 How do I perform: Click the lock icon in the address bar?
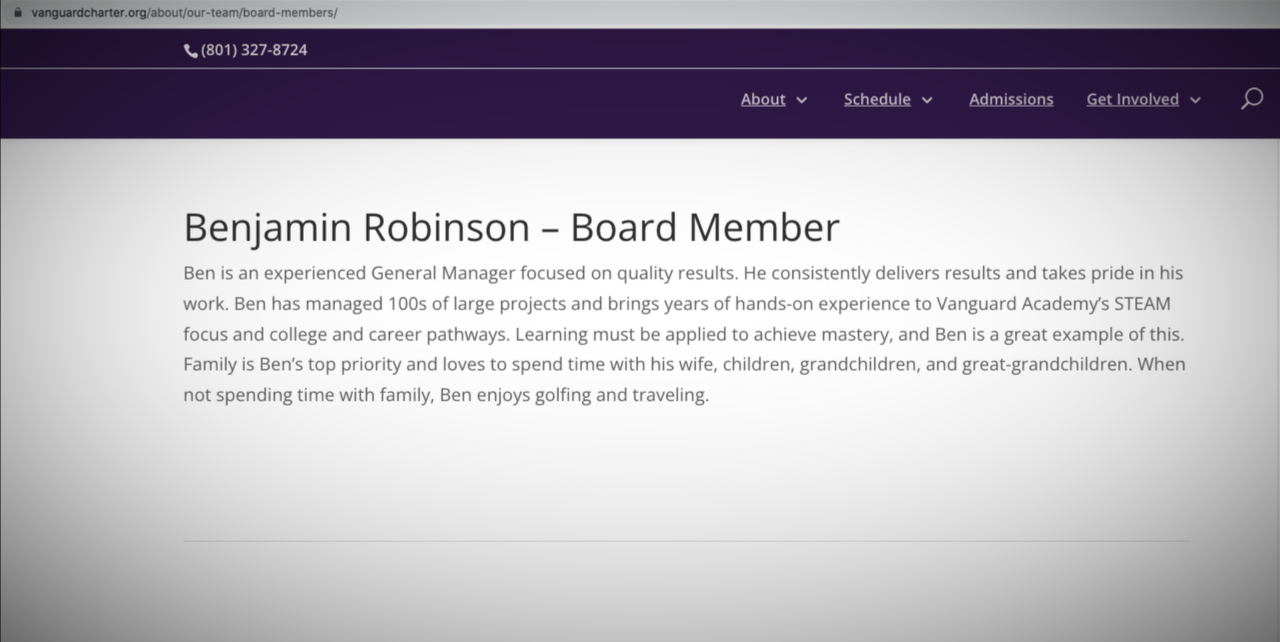(x=16, y=13)
